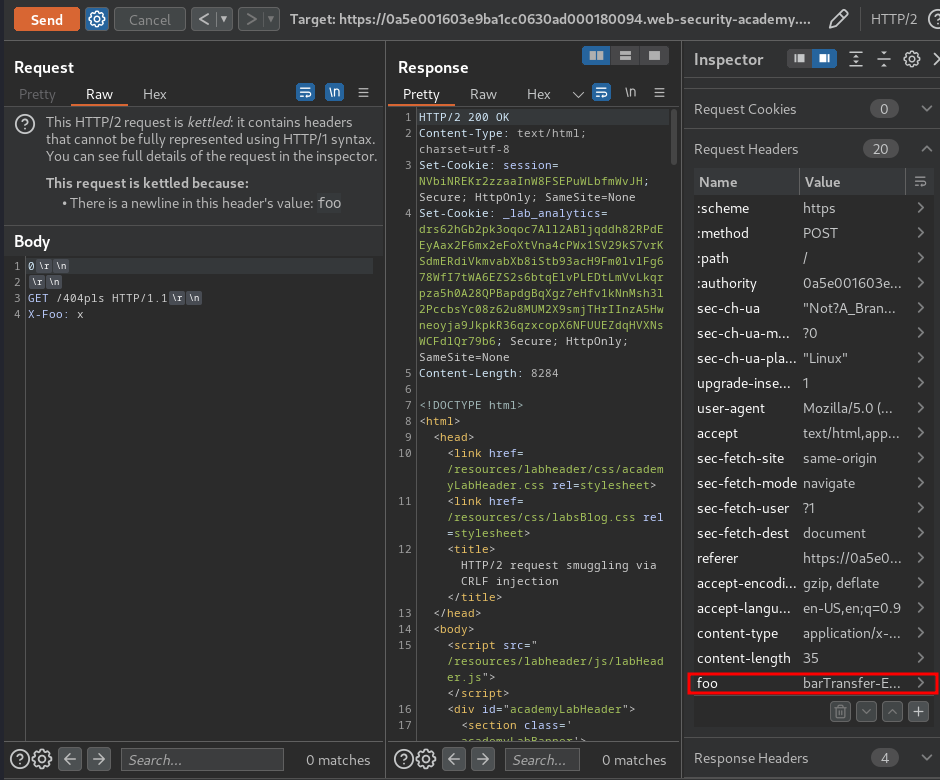Go to next Request search match
The image size is (940, 780).
[x=99, y=760]
